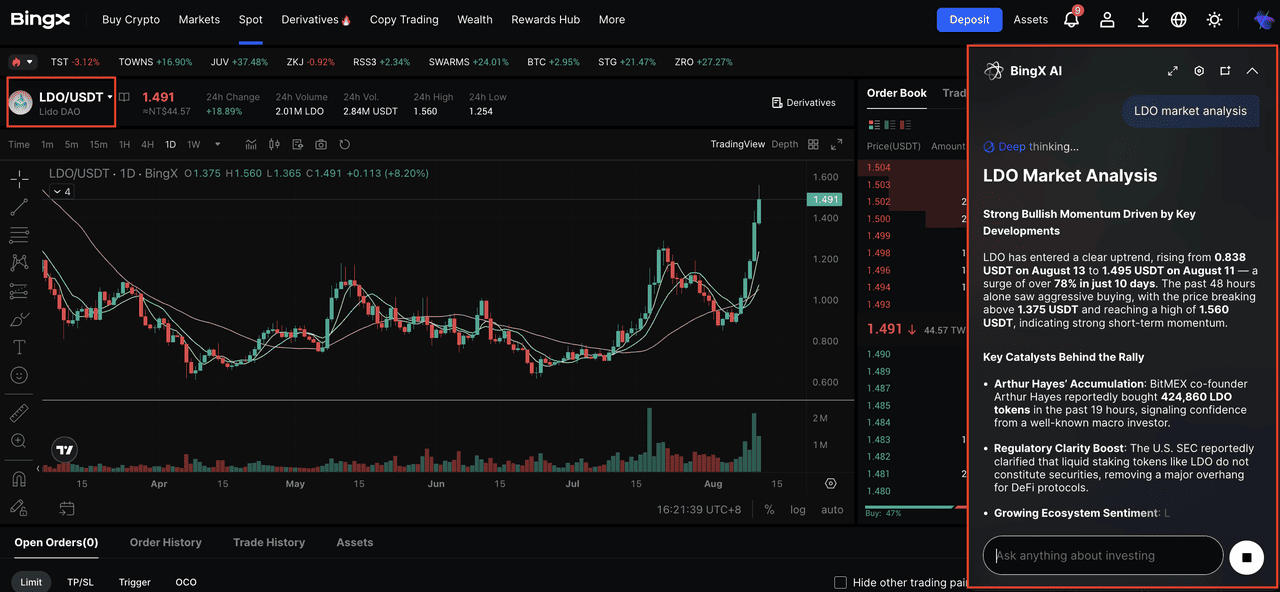Open Copy Trading page

(404, 19)
